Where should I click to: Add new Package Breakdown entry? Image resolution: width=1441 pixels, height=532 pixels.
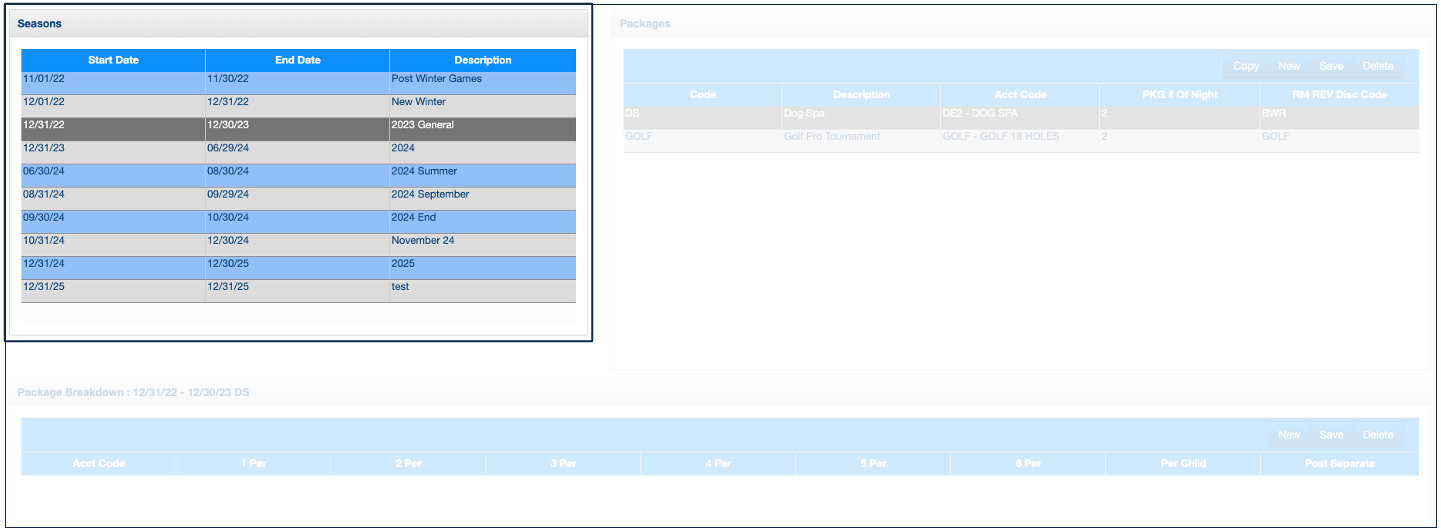click(1289, 435)
